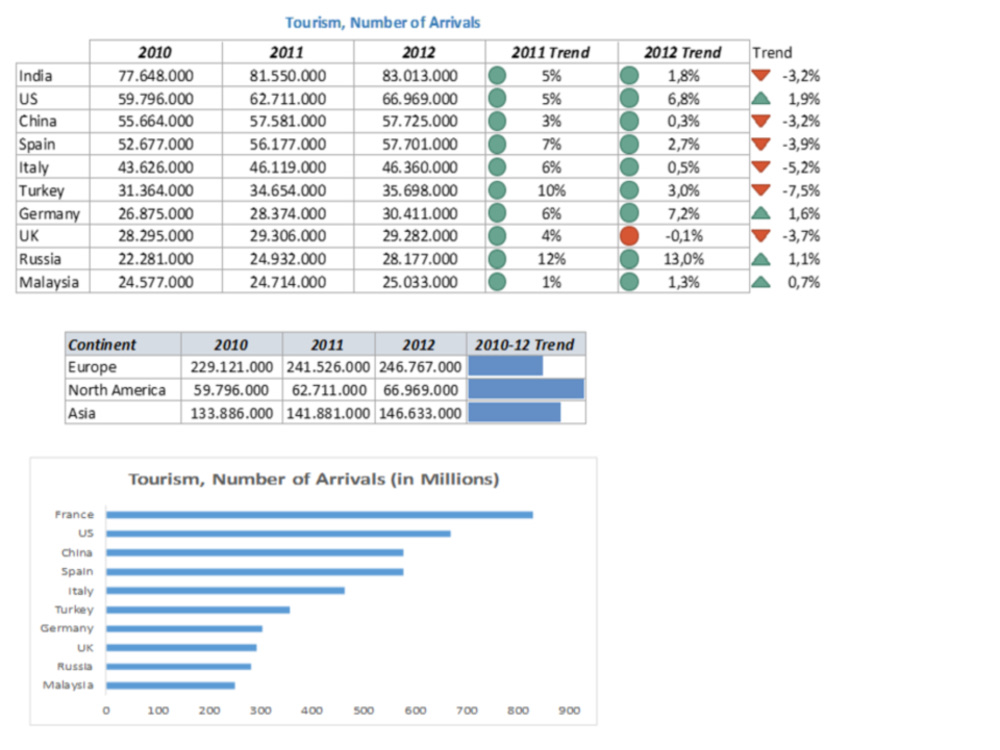Image resolution: width=1000 pixels, height=750 pixels.
Task: Click Germany's green up triangle next to 1,6%
Action: pyautogui.click(x=760, y=214)
